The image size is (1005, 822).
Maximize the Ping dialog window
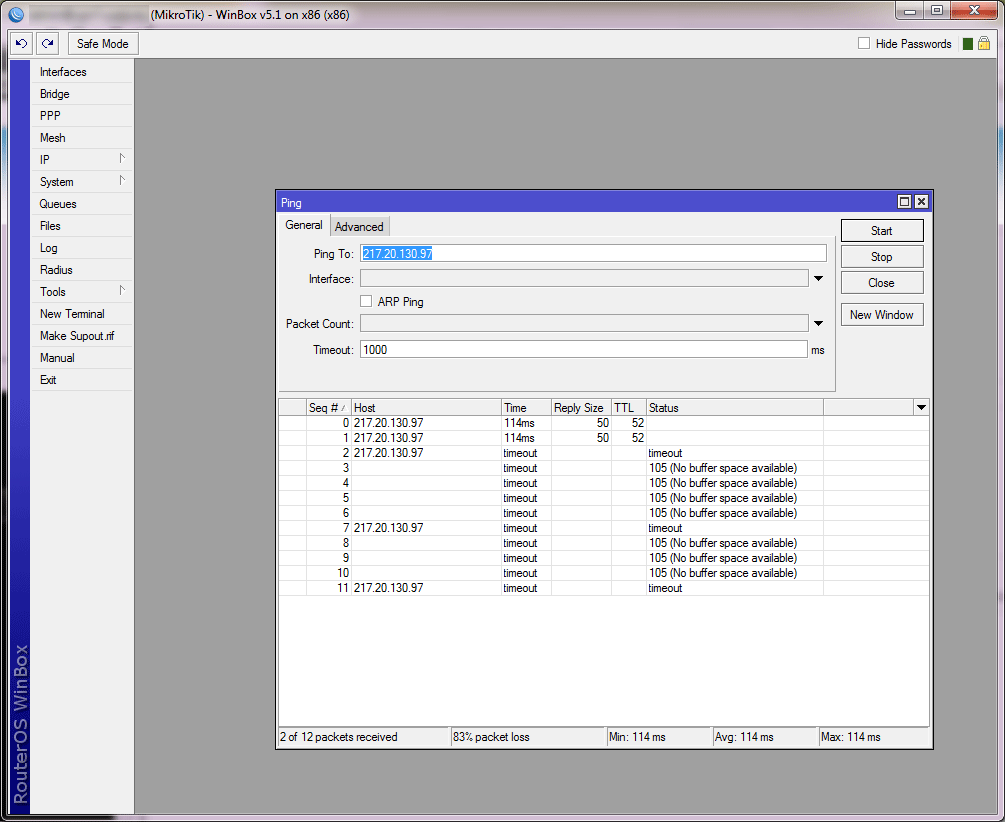(904, 202)
